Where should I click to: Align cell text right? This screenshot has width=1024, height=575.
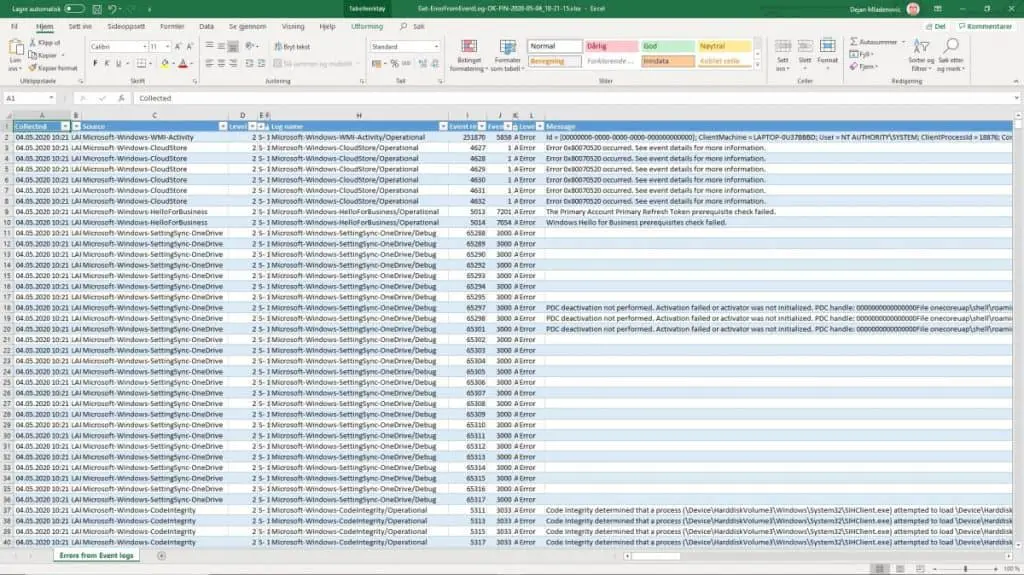pyautogui.click(x=233, y=63)
